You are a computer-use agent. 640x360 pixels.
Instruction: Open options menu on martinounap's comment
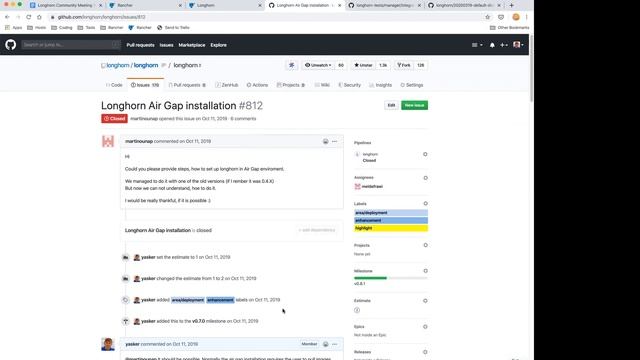coord(335,141)
